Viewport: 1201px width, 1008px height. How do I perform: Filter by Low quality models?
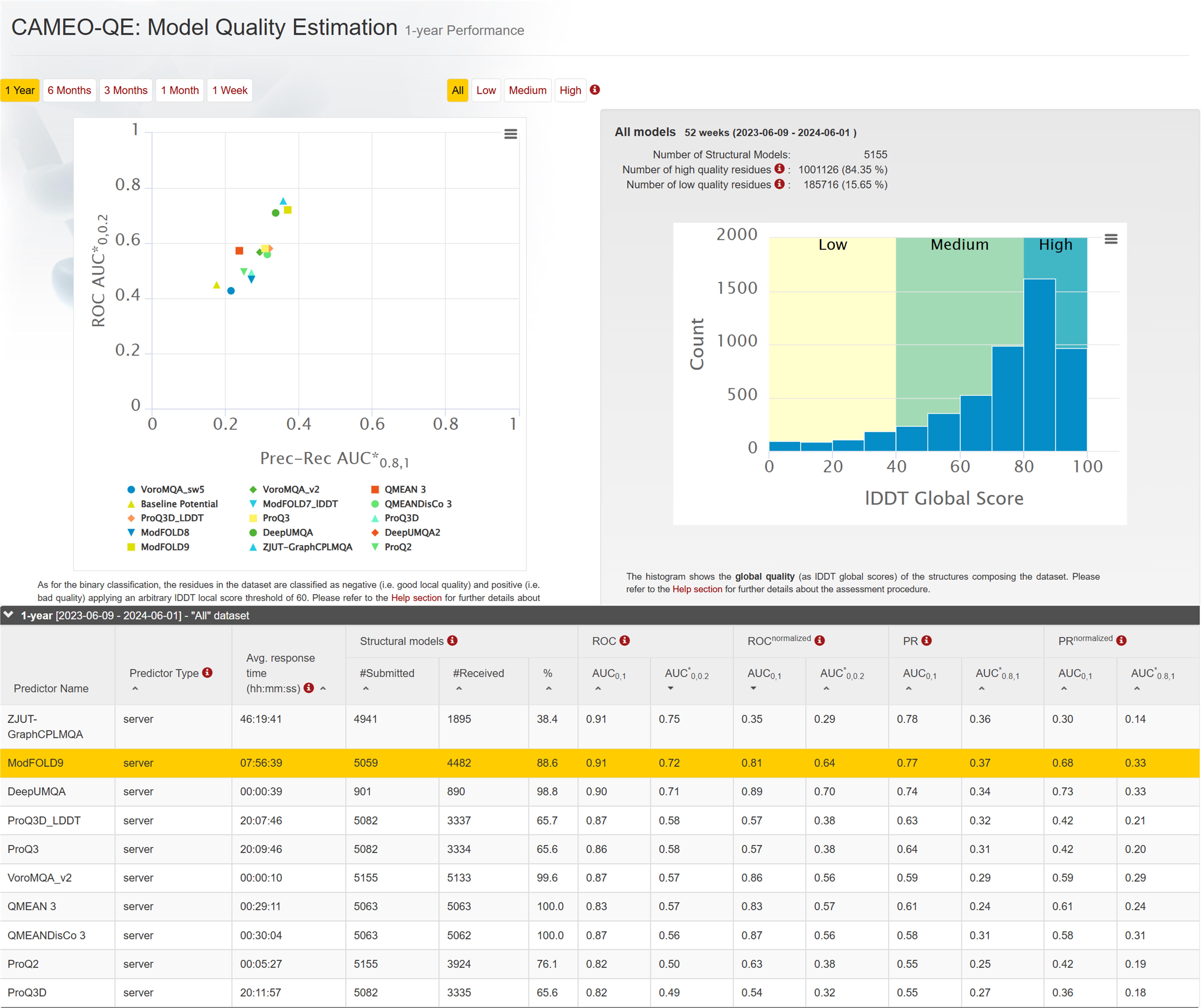486,90
